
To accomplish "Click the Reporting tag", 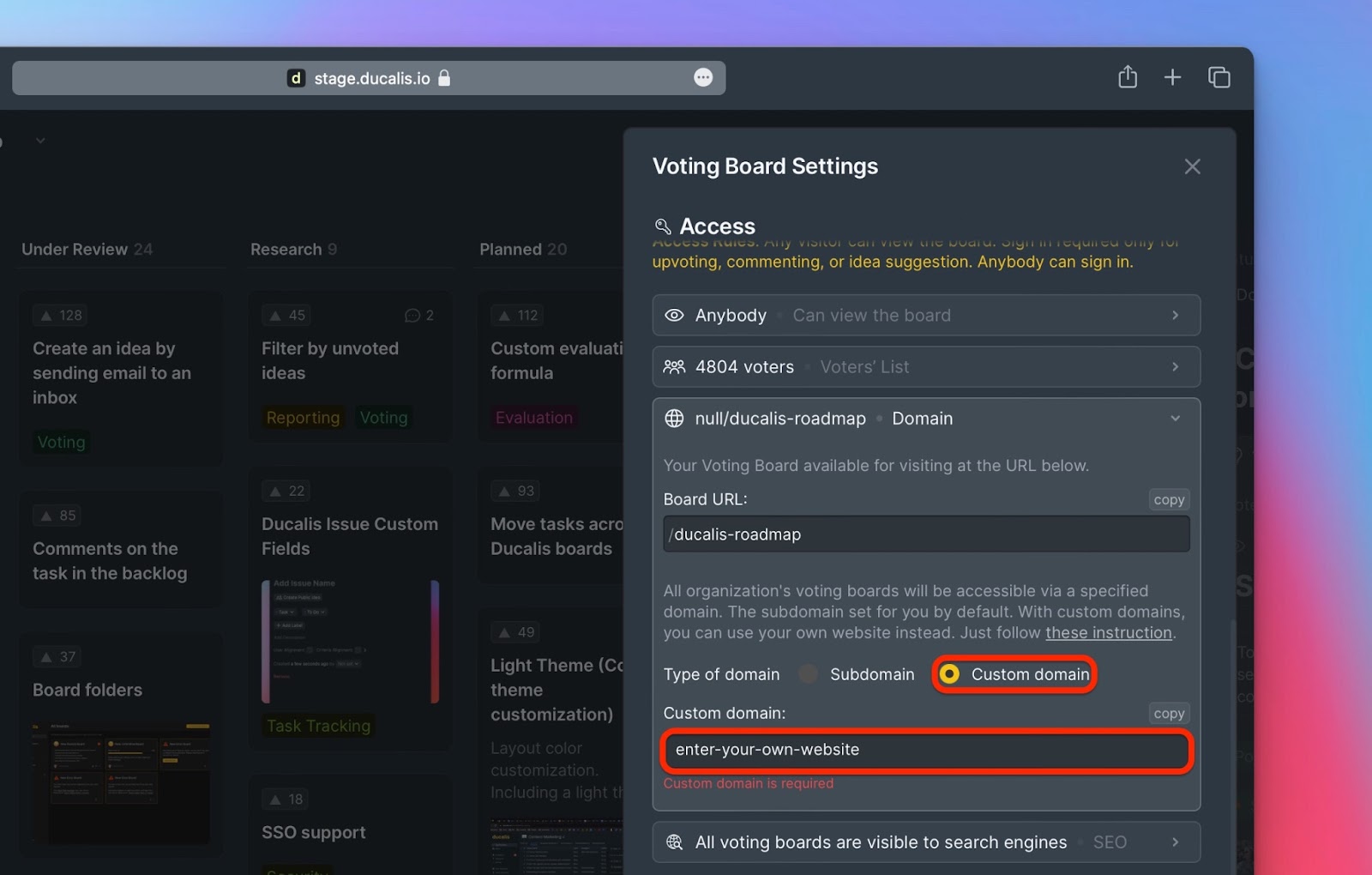I will (303, 418).
